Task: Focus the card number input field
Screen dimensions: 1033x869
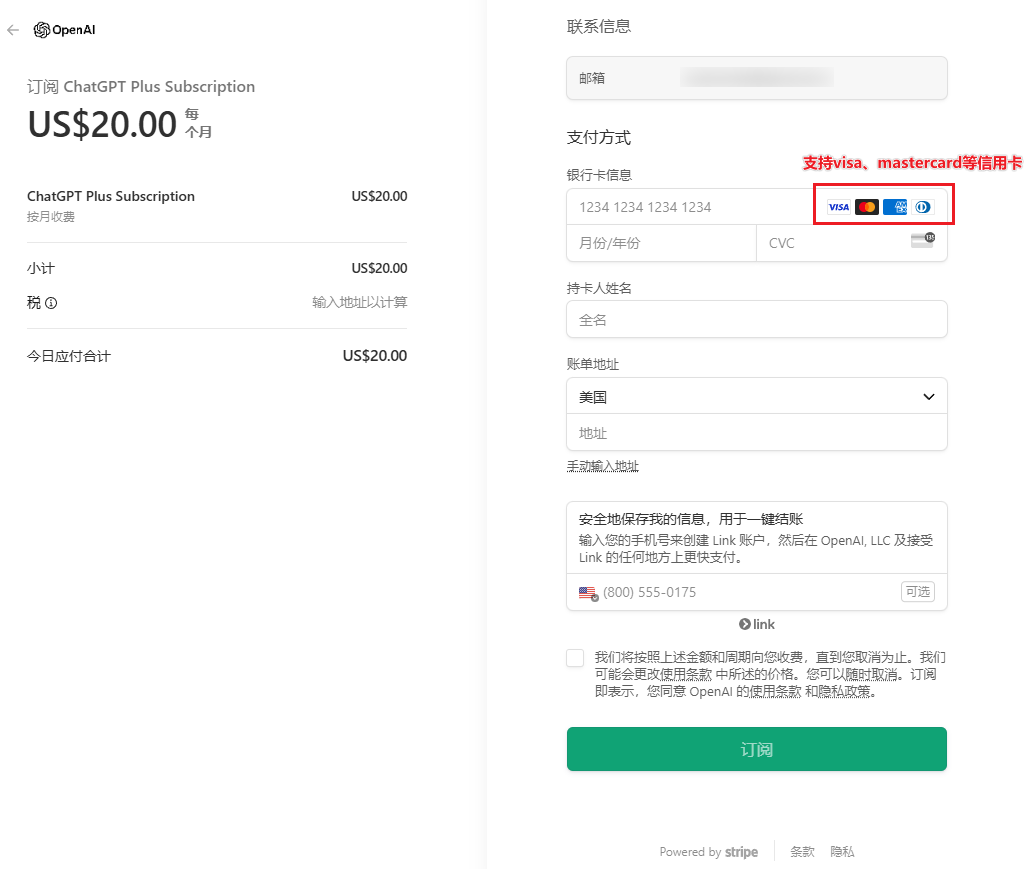Action: tap(690, 207)
